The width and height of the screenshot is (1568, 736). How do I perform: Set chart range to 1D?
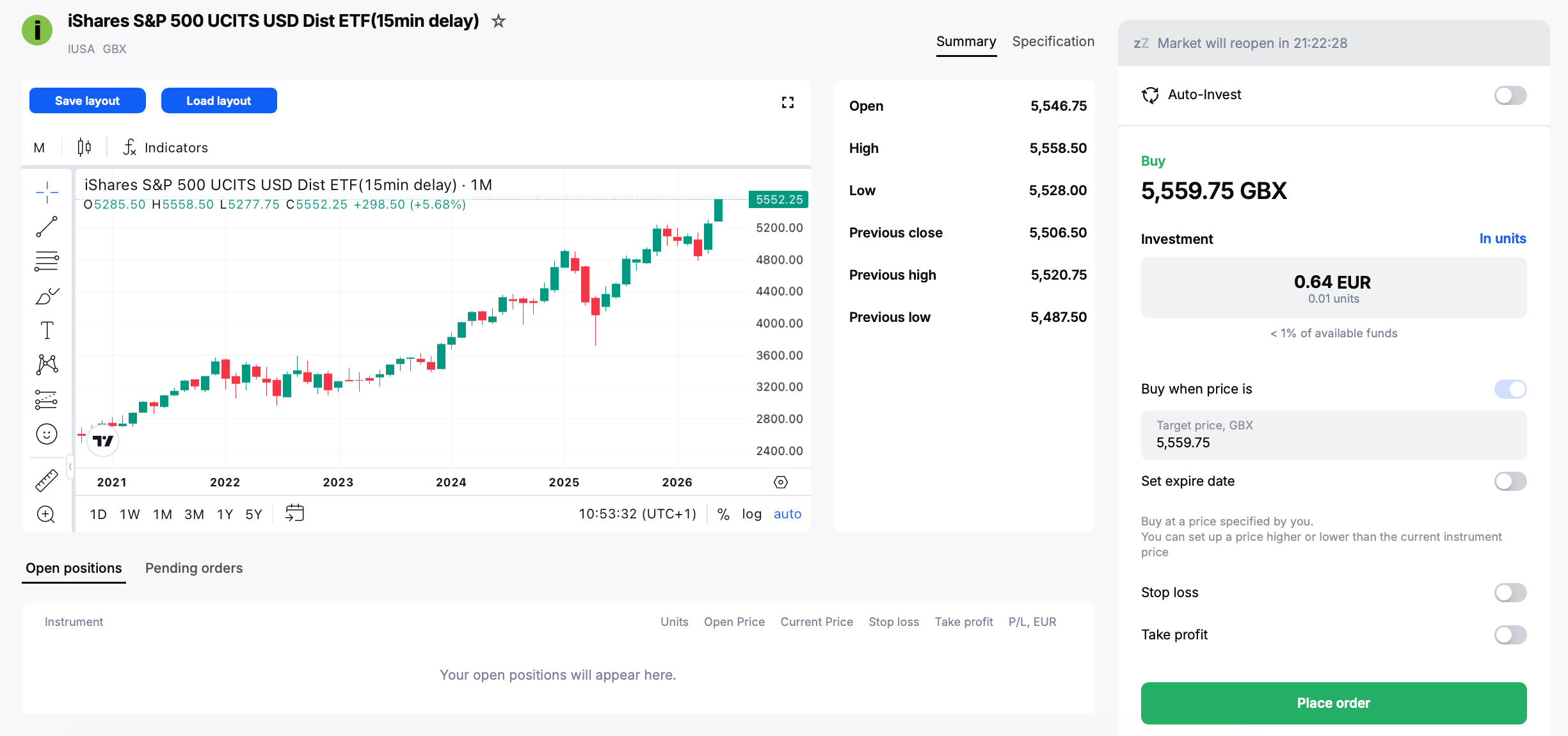tap(99, 514)
